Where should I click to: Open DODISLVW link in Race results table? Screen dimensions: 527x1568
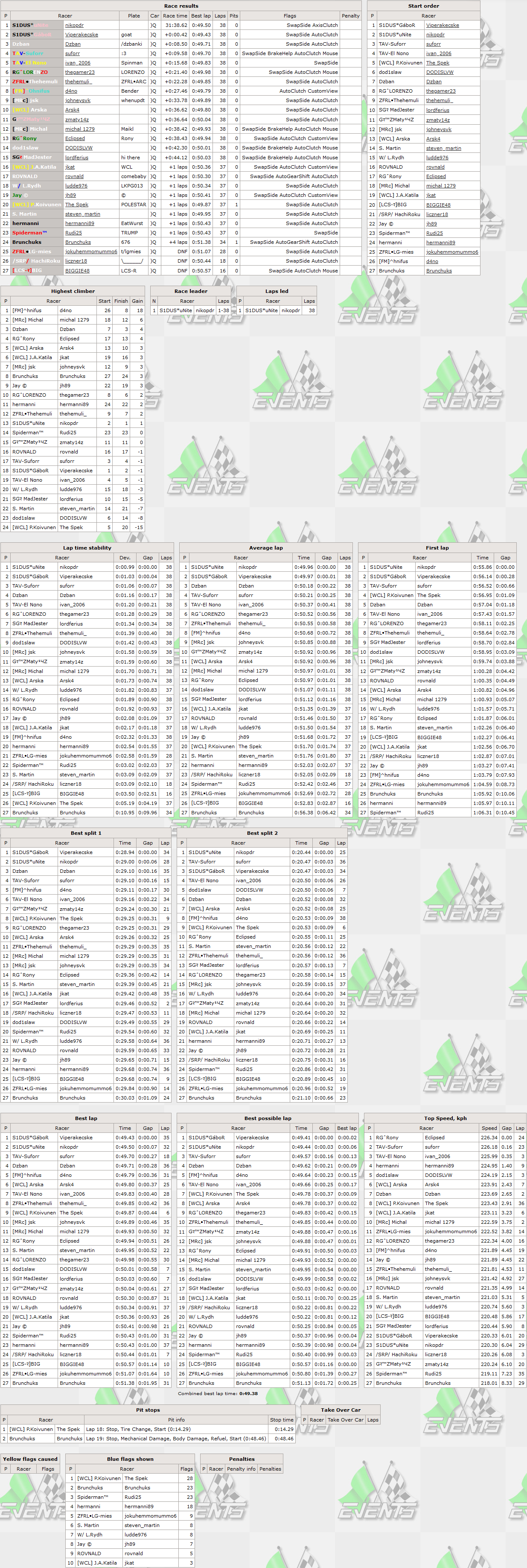point(79,148)
